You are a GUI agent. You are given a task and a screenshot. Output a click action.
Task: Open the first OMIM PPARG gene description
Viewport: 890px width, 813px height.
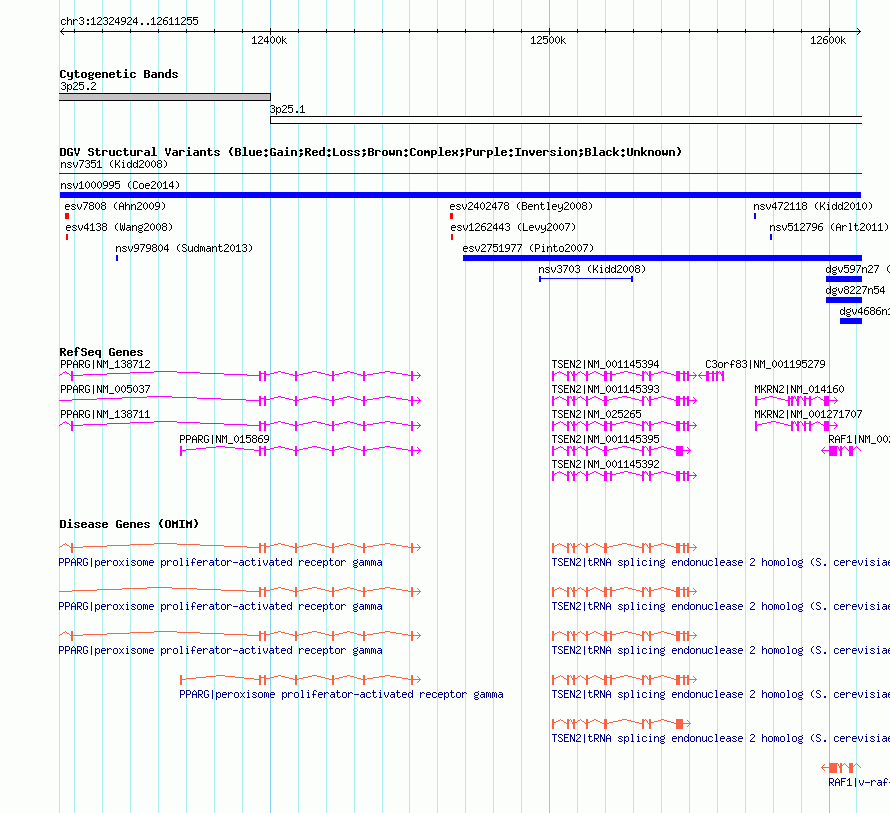coord(220,563)
